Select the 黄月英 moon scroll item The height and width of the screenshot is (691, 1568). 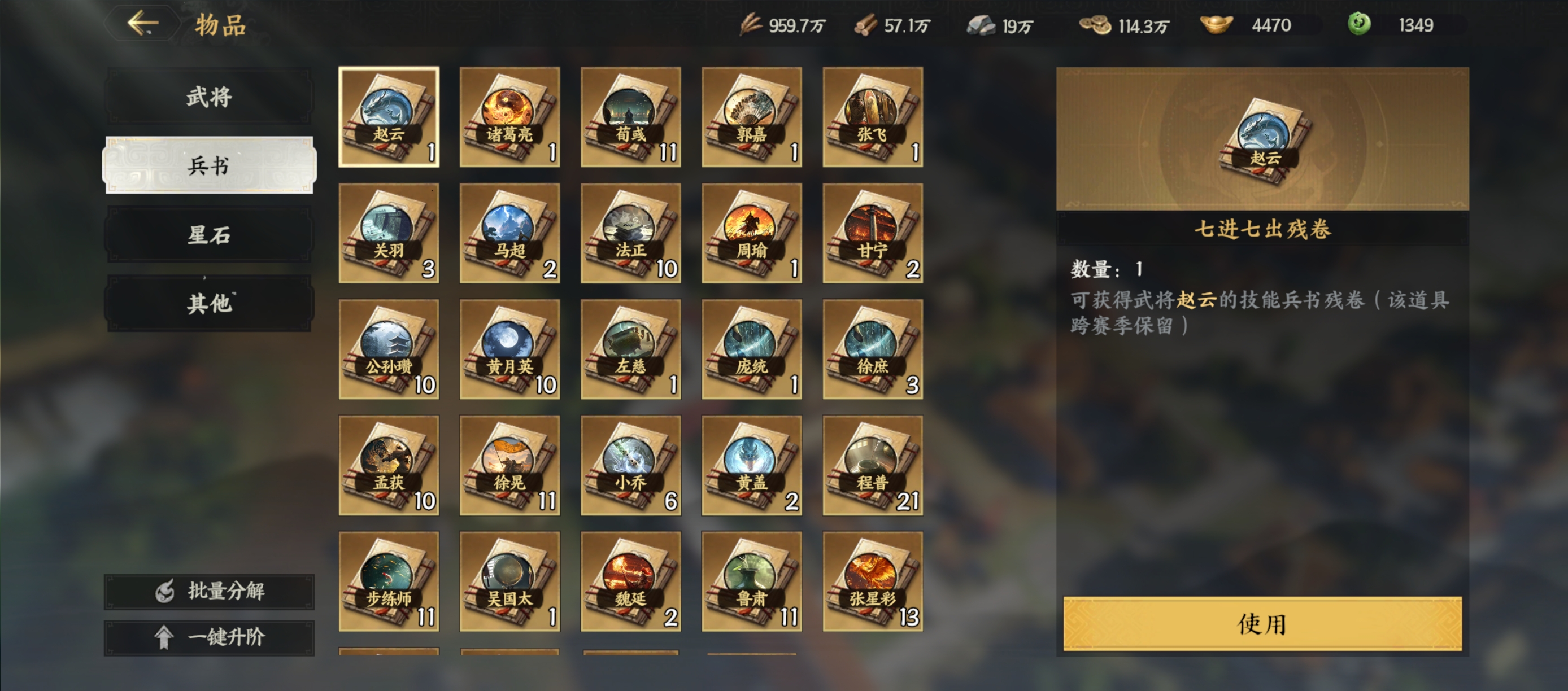[x=509, y=349]
